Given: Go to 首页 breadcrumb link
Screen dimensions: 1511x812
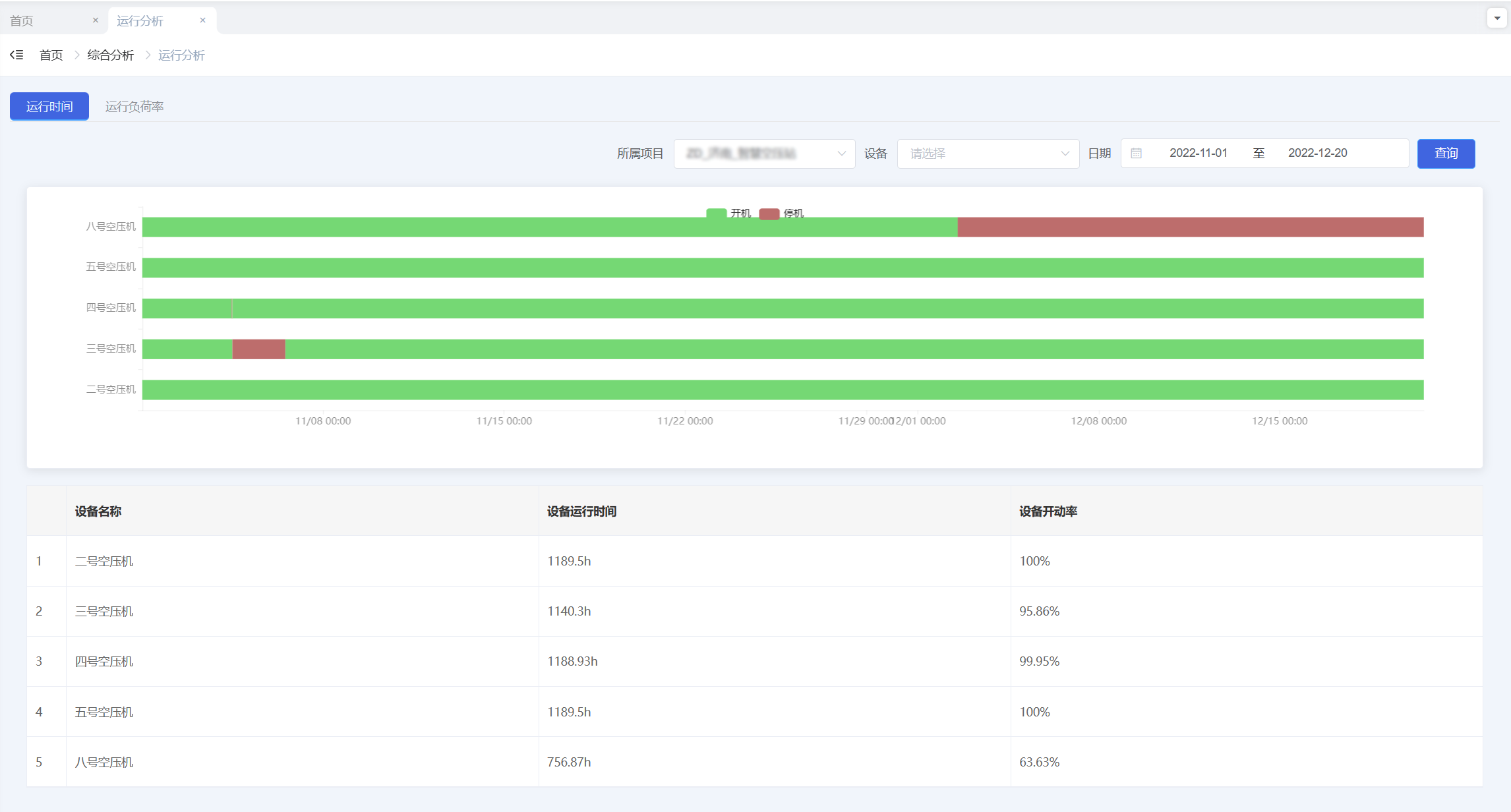Looking at the screenshot, I should 51,55.
